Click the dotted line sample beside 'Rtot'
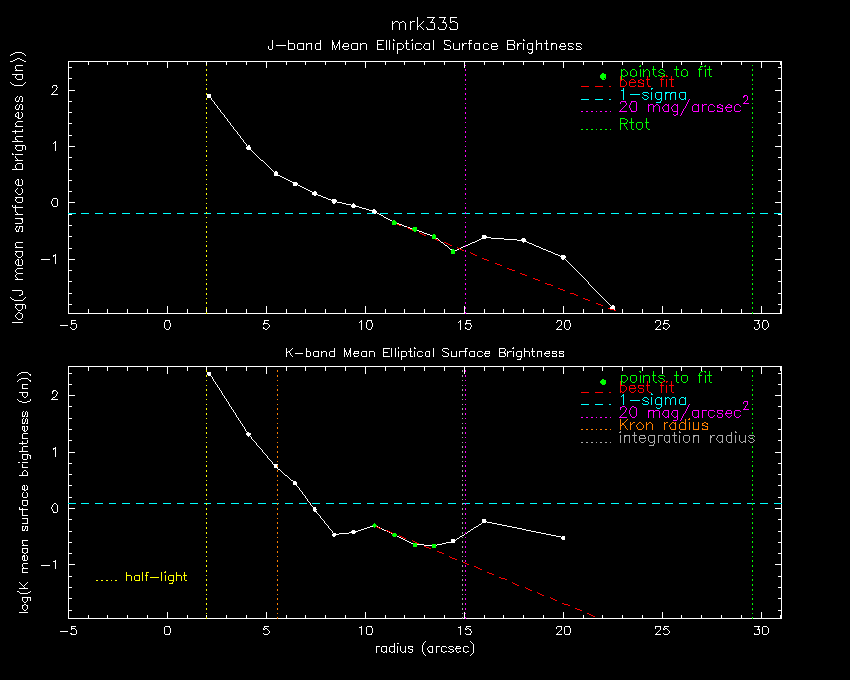 click(595, 127)
